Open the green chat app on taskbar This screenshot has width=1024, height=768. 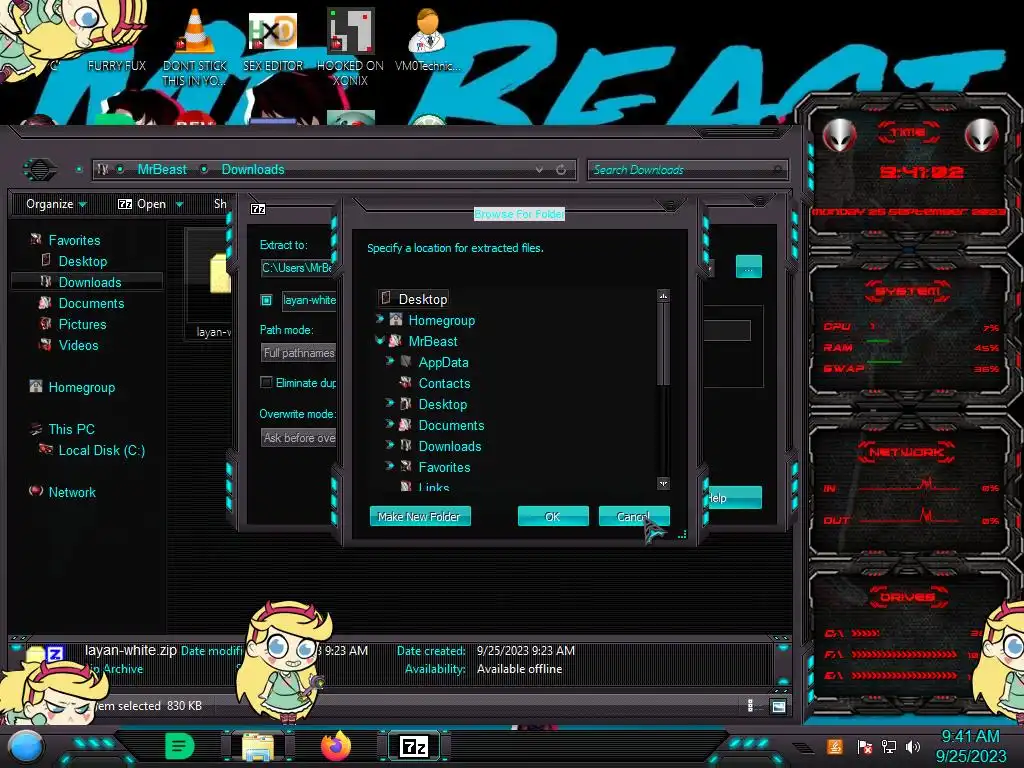point(180,746)
